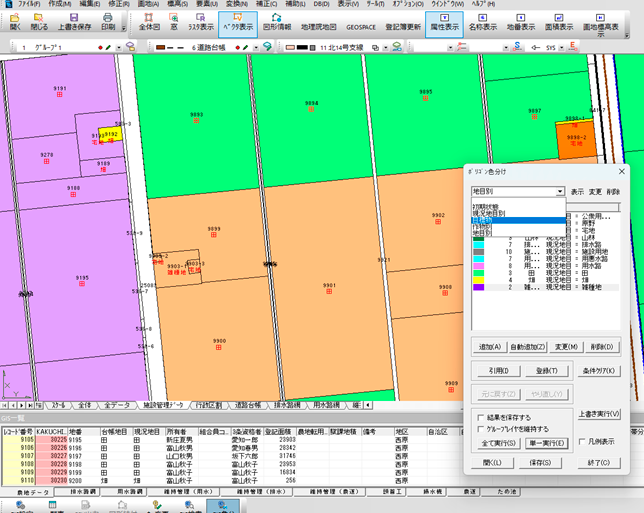Check the 凡例表示 legend checkbox

pyautogui.click(x=582, y=441)
